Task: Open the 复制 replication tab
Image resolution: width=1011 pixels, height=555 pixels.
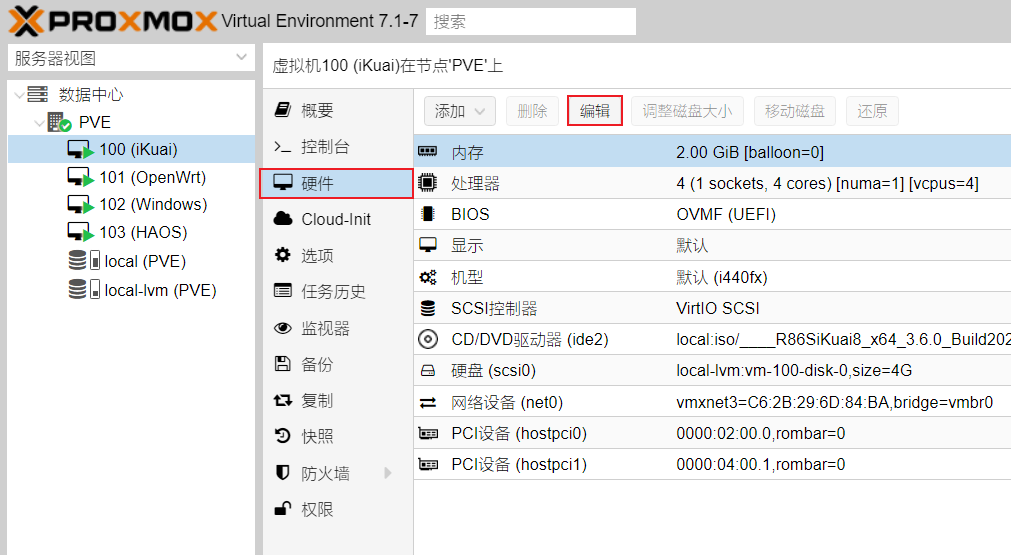Action: (x=337, y=400)
